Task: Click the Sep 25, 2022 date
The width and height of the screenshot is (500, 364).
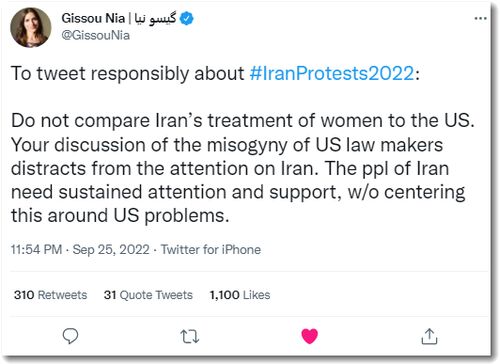Action: pos(111,250)
